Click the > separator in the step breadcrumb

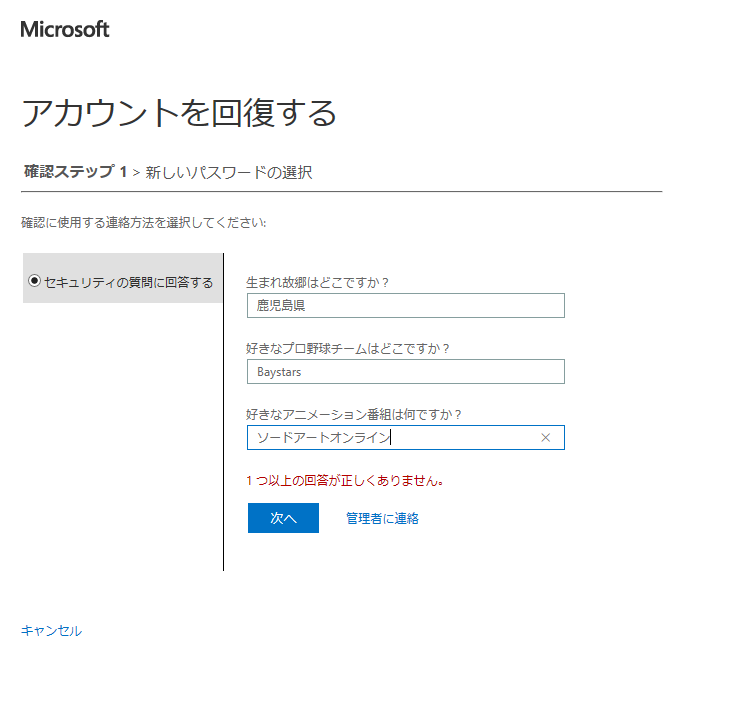coord(136,172)
